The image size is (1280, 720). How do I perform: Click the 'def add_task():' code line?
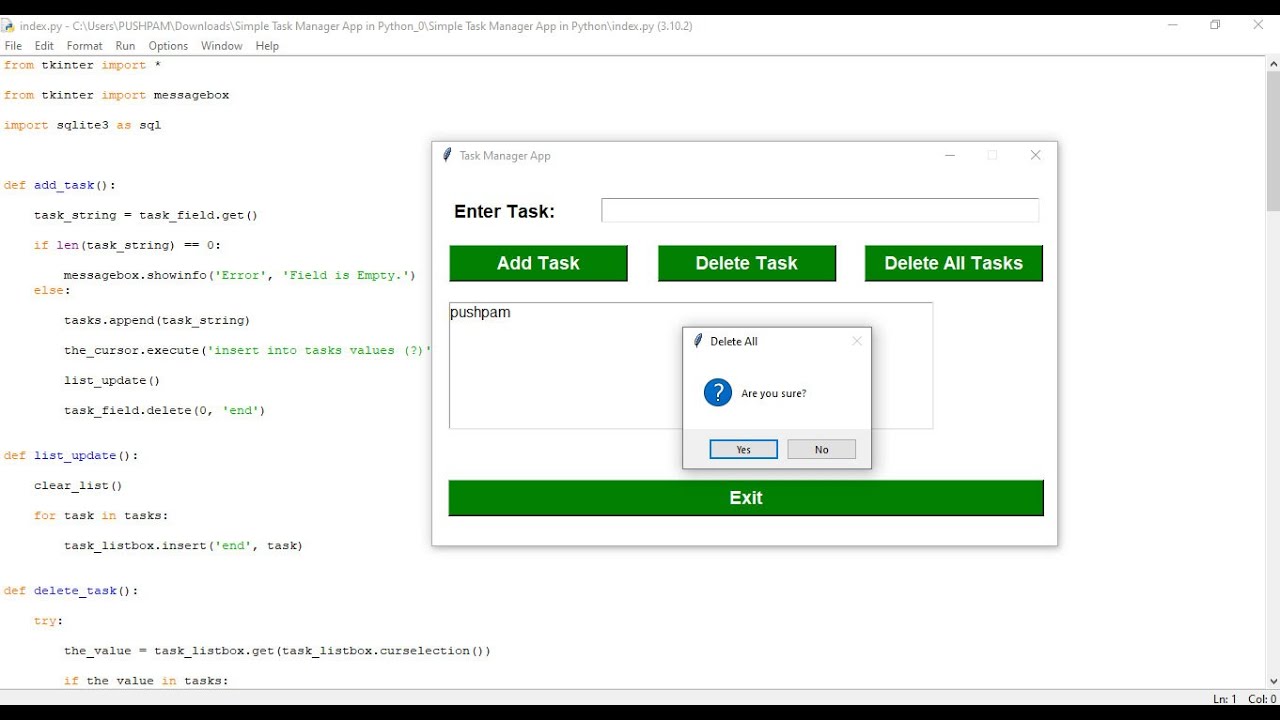coord(60,185)
